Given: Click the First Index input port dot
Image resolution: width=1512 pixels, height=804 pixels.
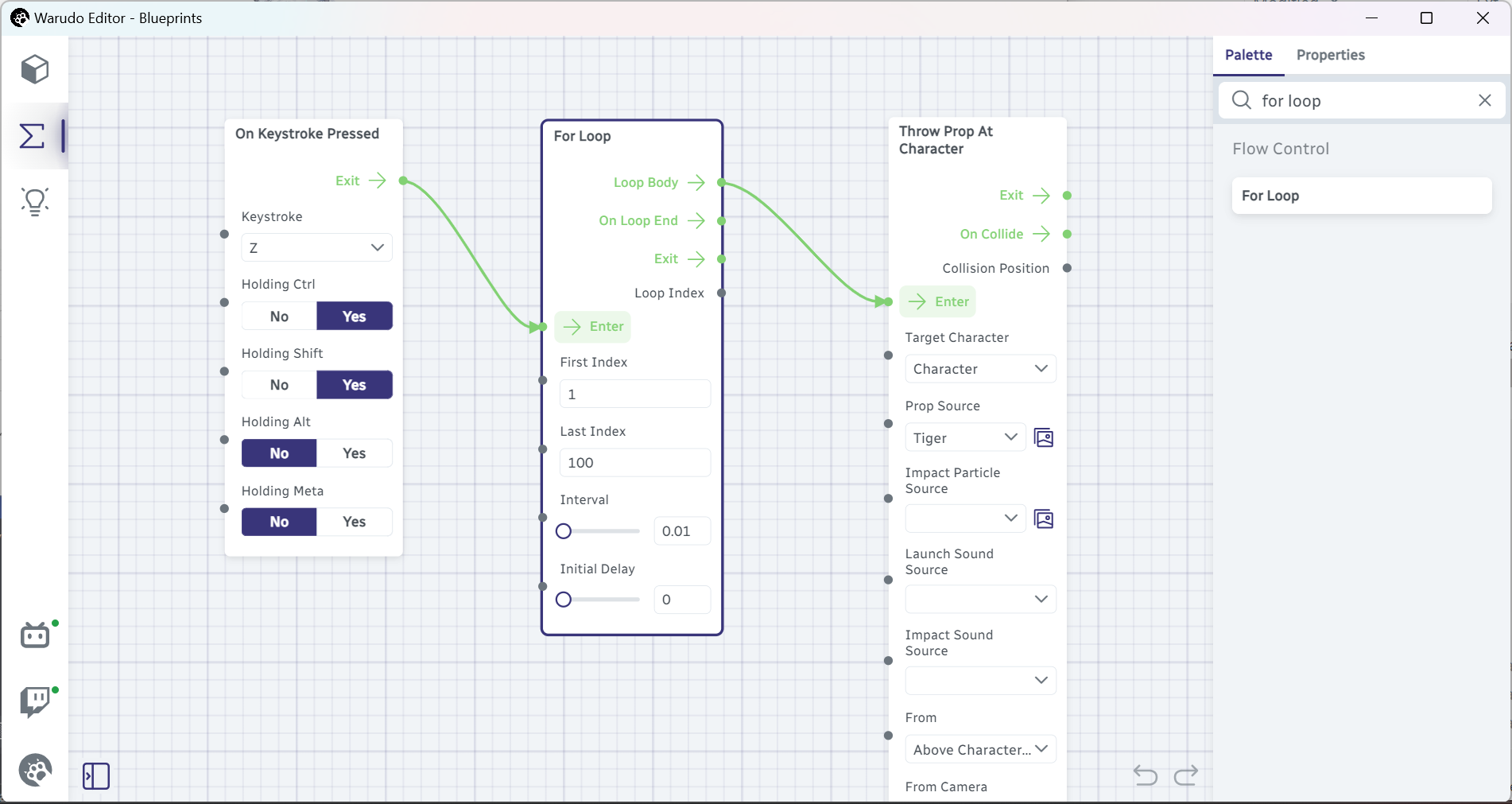Looking at the screenshot, I should tap(543, 380).
